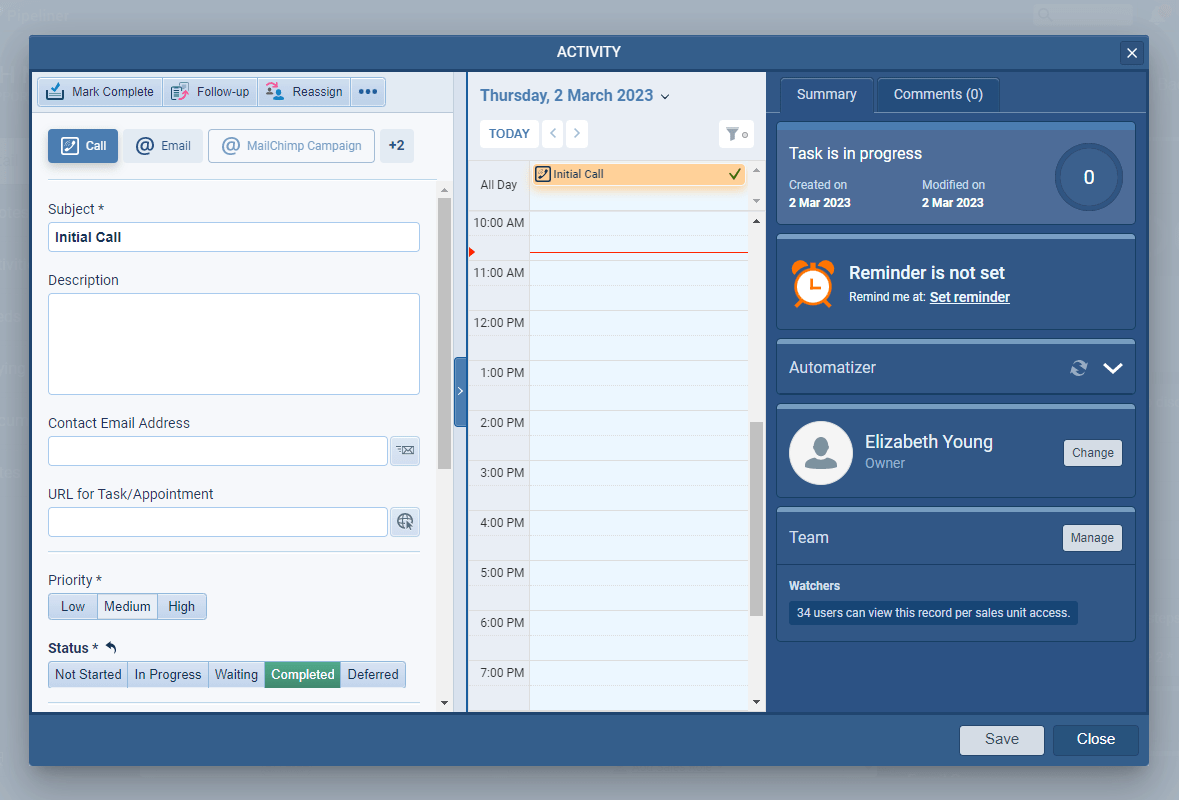Select the Deferred status option

[373, 675]
